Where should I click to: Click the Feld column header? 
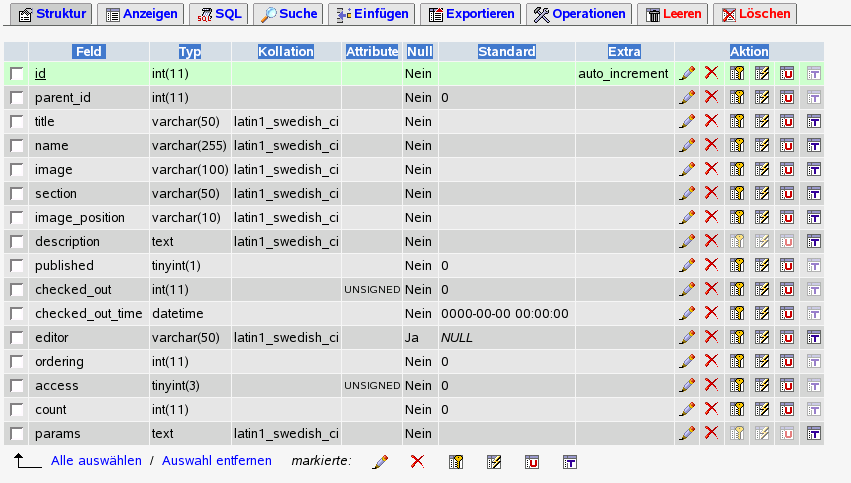point(89,51)
